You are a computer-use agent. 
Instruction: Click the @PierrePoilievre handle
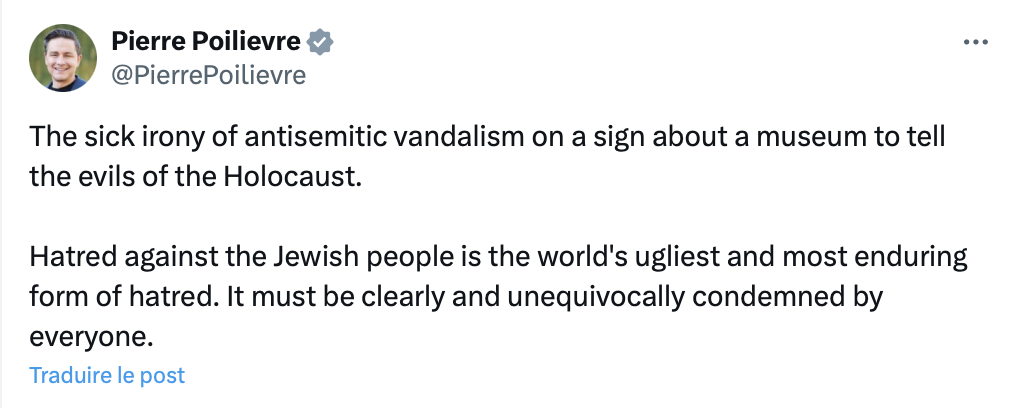[x=208, y=75]
